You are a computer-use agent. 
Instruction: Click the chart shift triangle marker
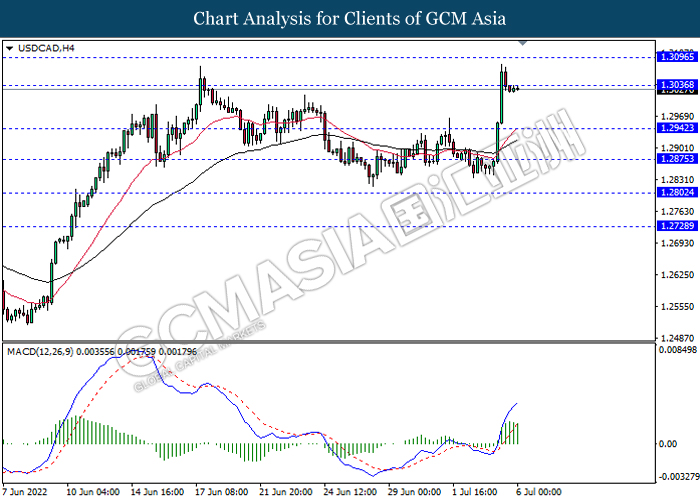tap(523, 43)
